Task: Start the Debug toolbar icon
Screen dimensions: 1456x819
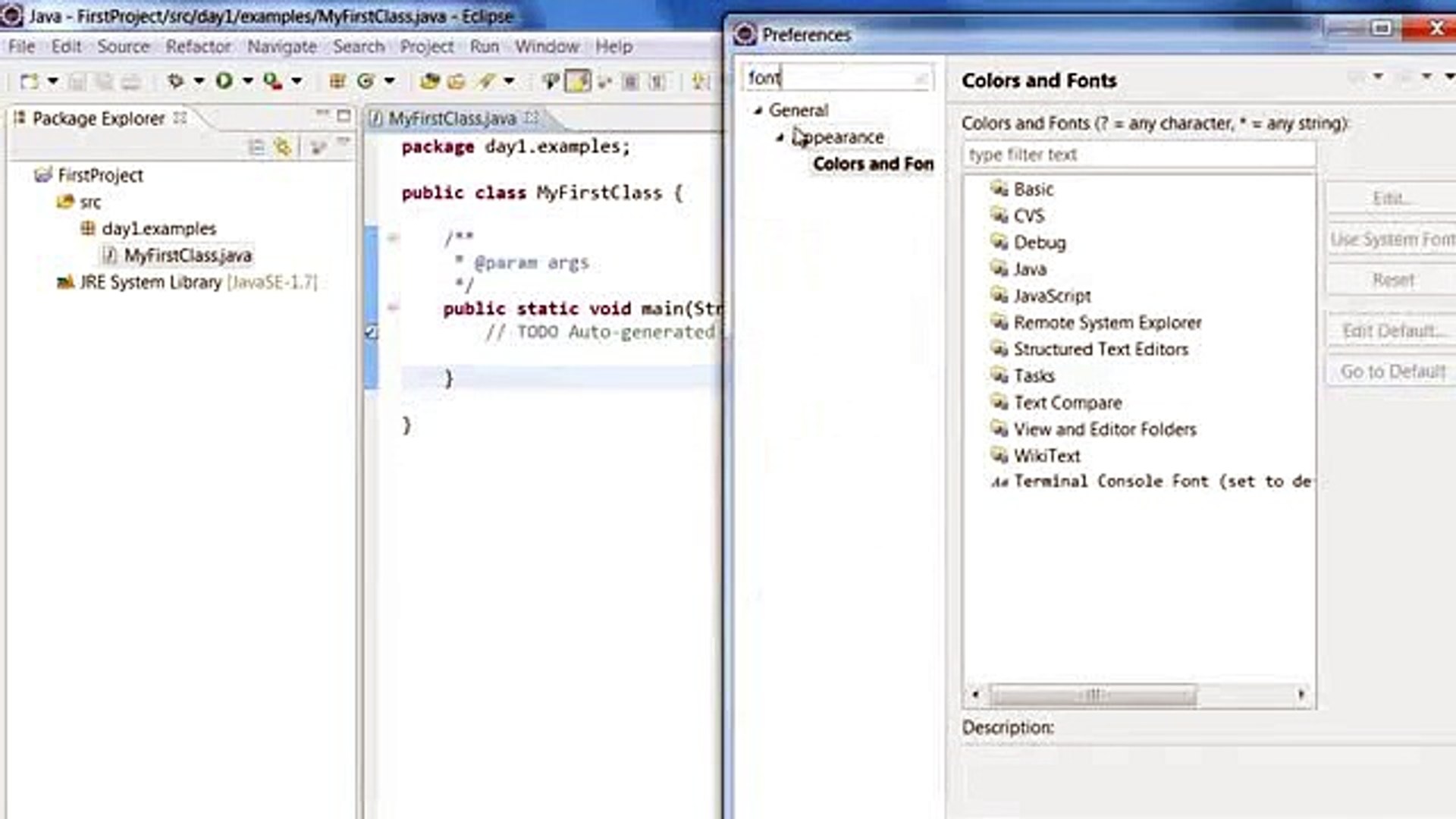Action: 177,80
